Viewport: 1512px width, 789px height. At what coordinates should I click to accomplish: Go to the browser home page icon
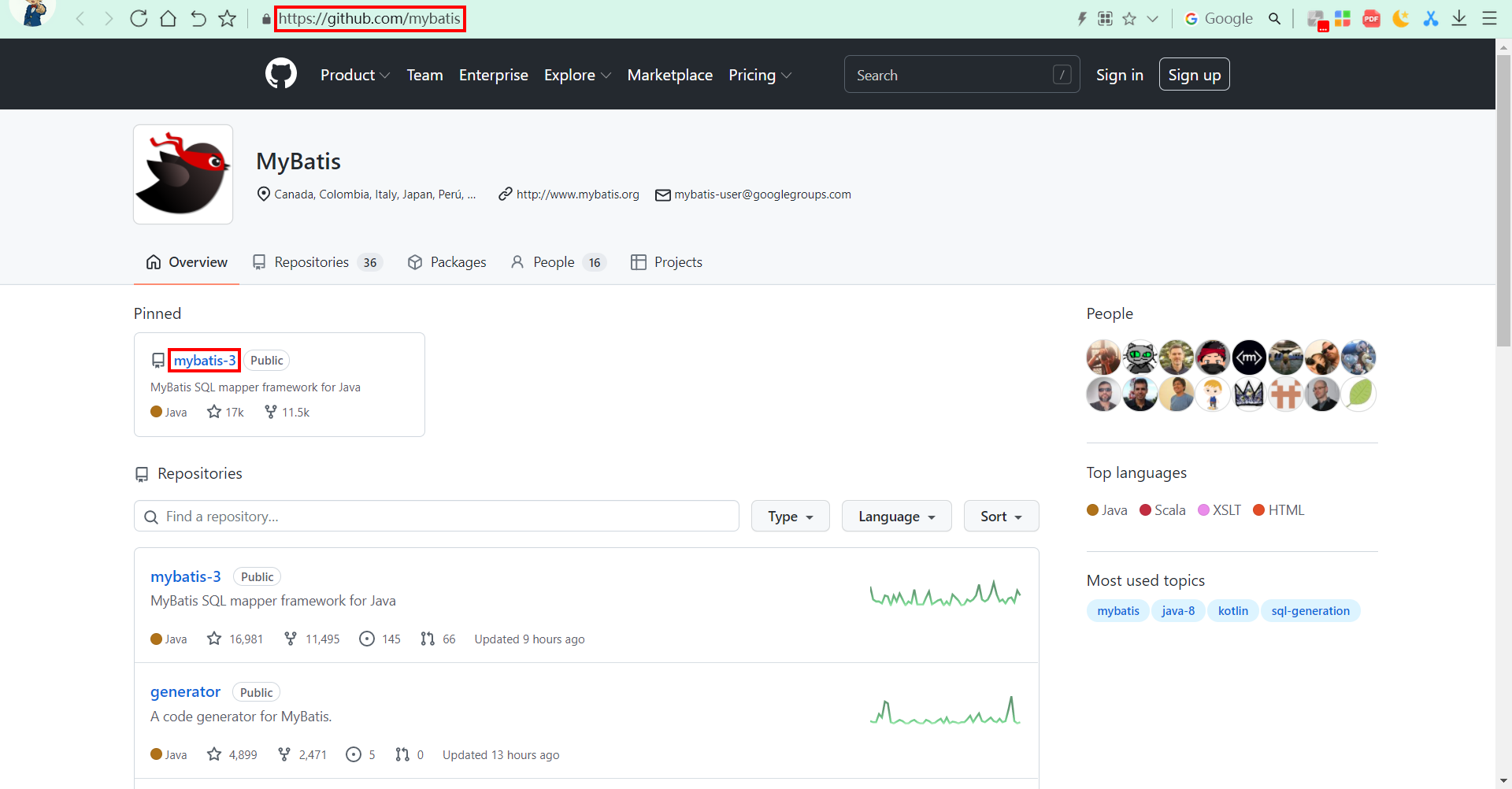(168, 18)
